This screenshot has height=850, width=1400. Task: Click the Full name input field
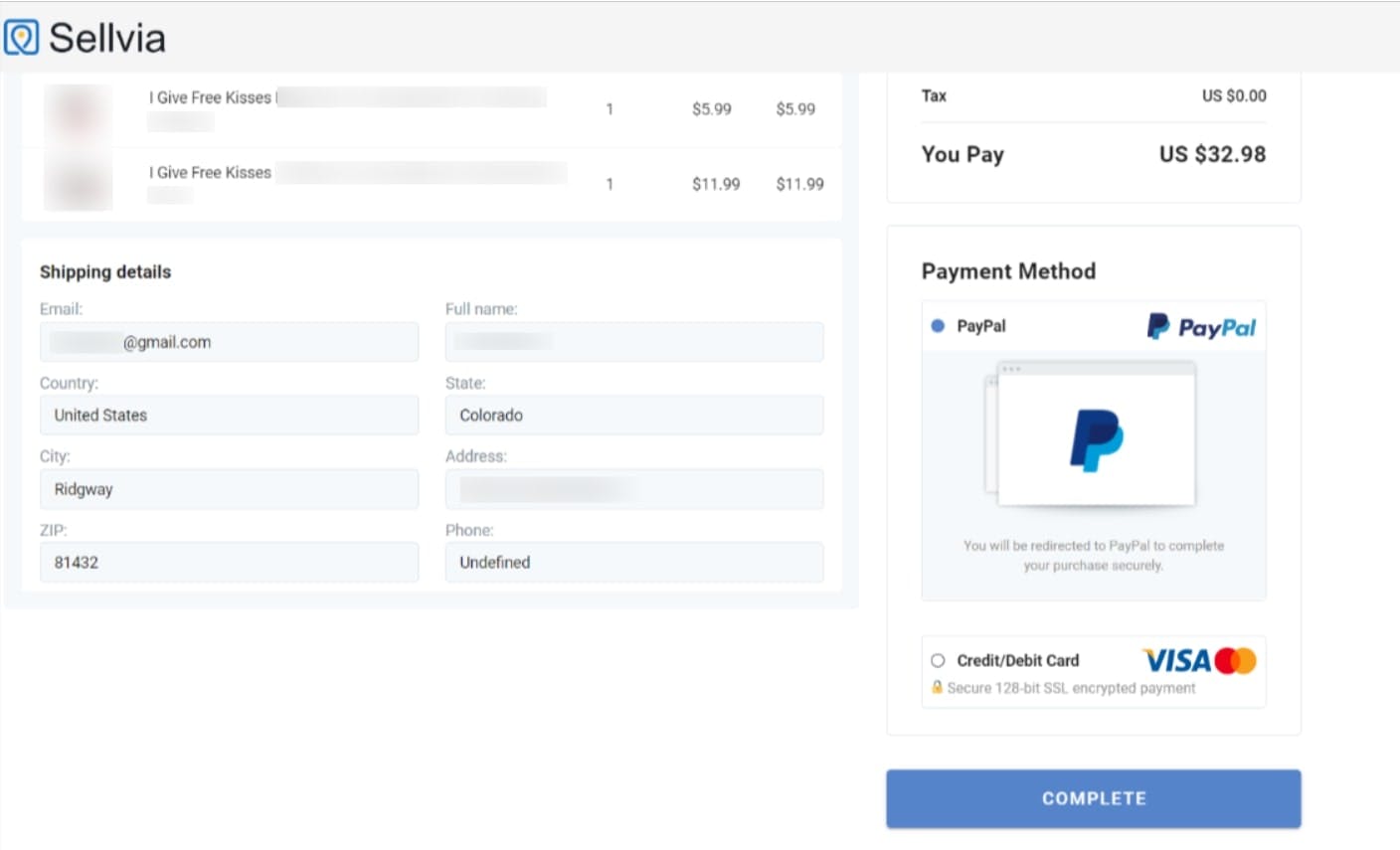click(x=634, y=342)
